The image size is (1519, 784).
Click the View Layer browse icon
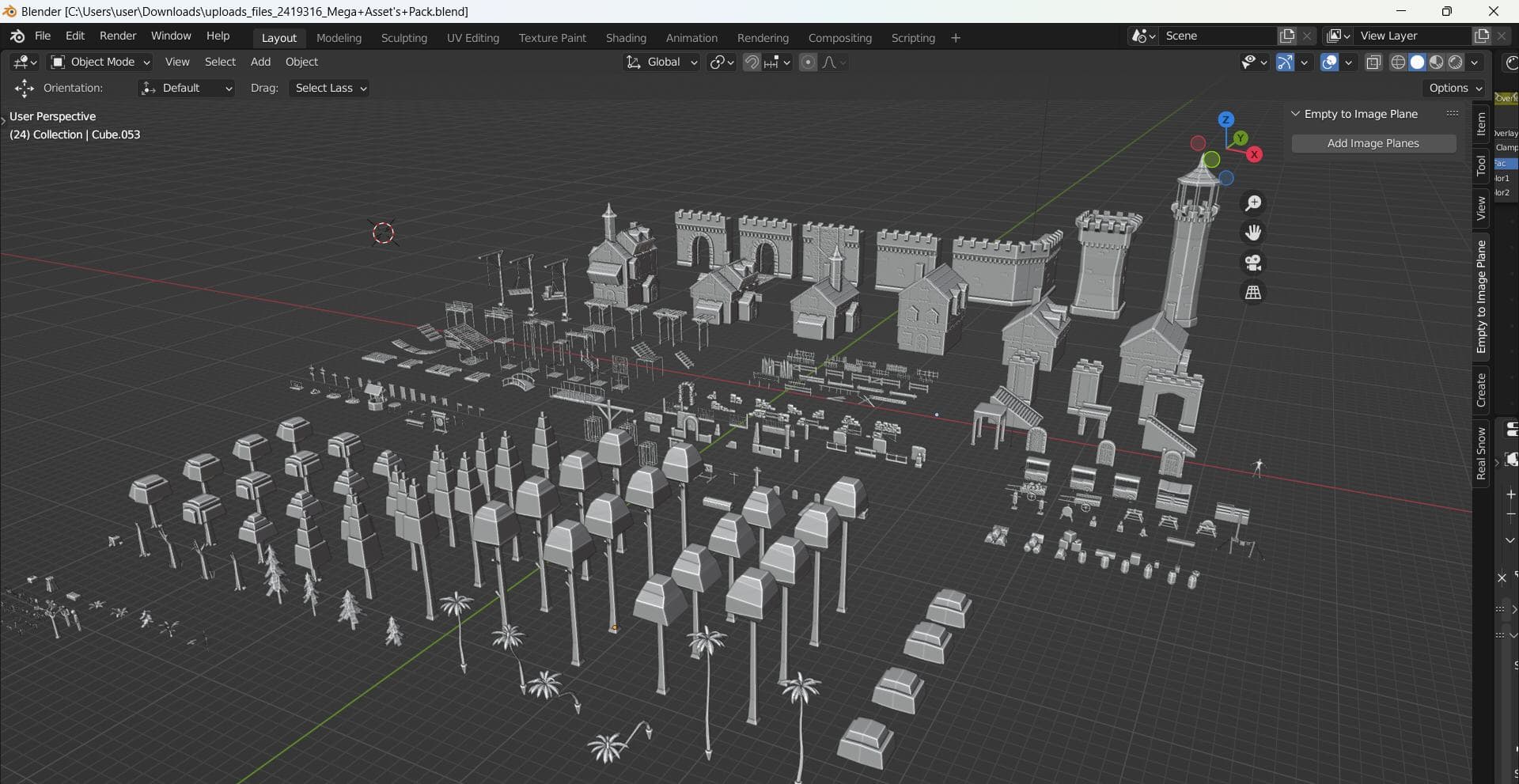(x=1338, y=36)
